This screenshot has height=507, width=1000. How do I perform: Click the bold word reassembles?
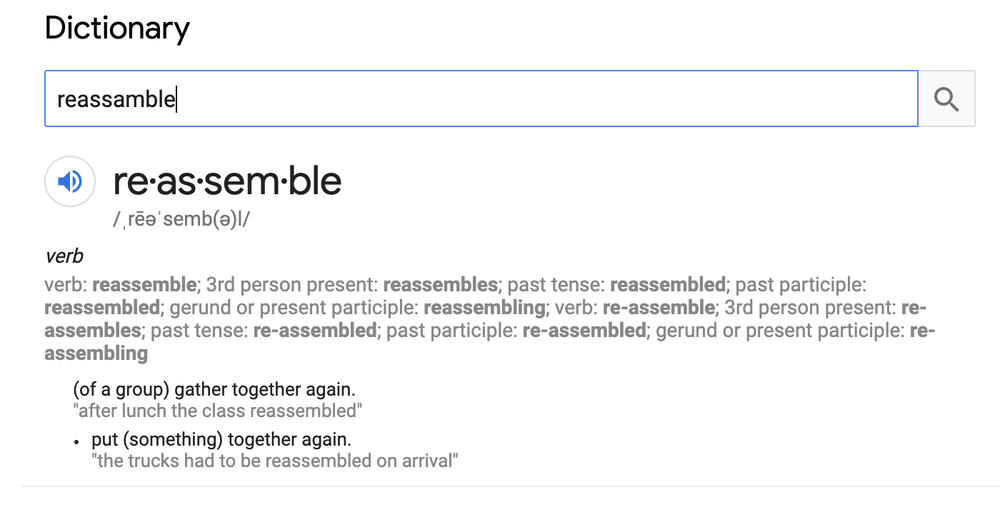coord(440,284)
